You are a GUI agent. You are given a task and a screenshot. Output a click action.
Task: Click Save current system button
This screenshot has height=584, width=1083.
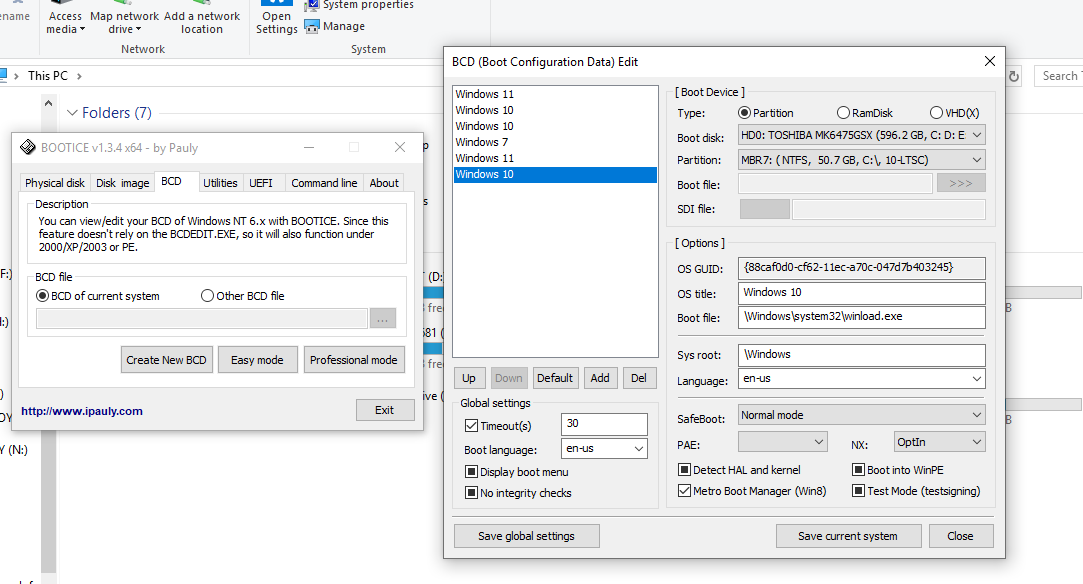point(848,536)
